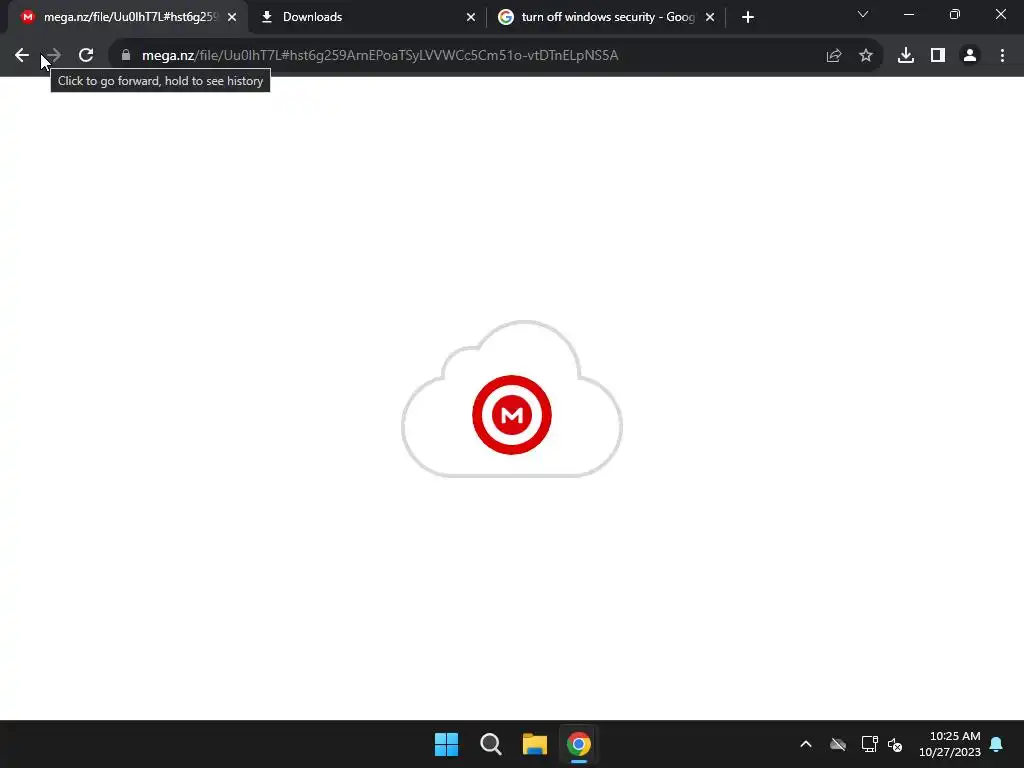Image resolution: width=1024 pixels, height=768 pixels.
Task: Bookmark this tab with the star icon
Action: tap(866, 56)
